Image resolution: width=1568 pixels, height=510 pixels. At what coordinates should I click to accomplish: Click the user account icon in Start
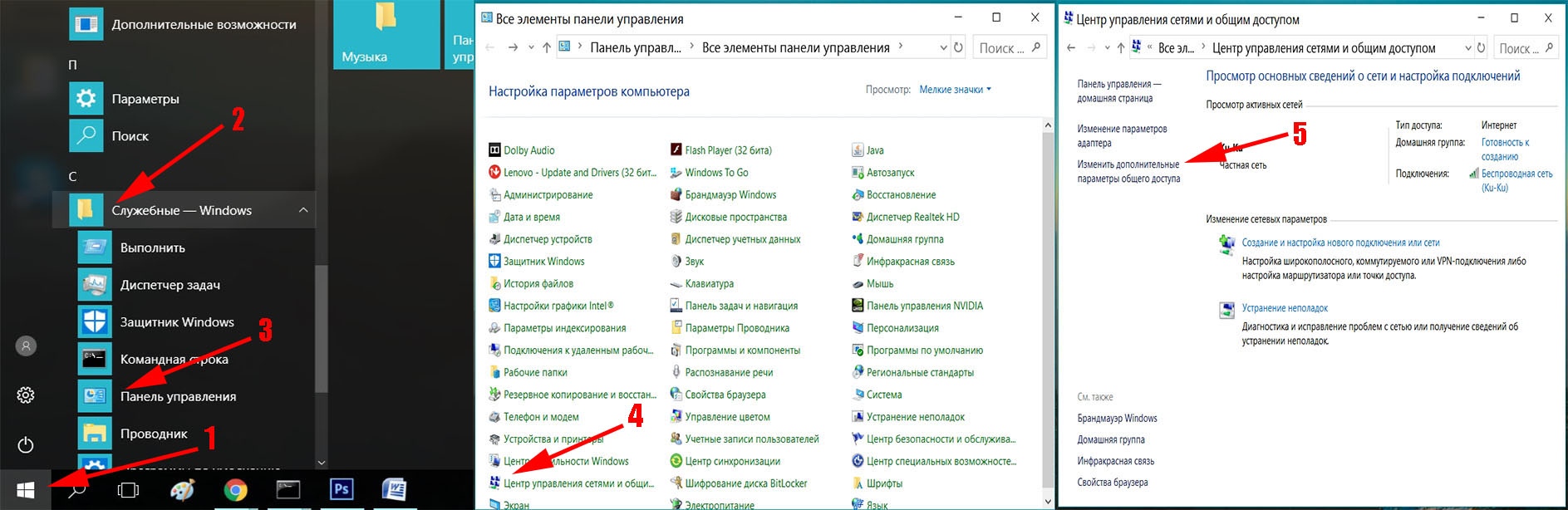(x=26, y=346)
